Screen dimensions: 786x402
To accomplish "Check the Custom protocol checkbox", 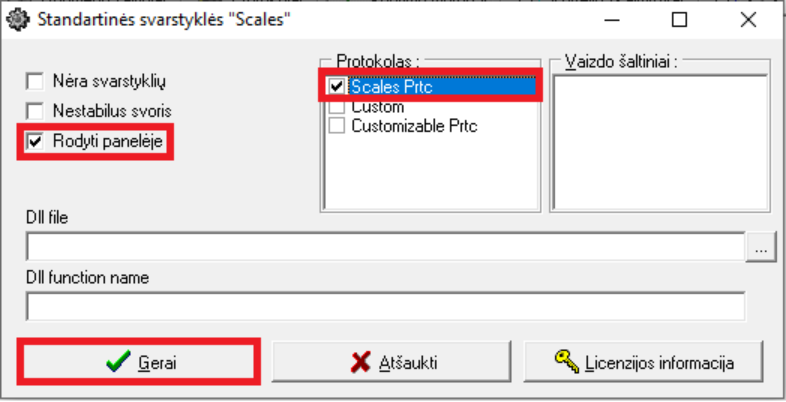I will (336, 107).
